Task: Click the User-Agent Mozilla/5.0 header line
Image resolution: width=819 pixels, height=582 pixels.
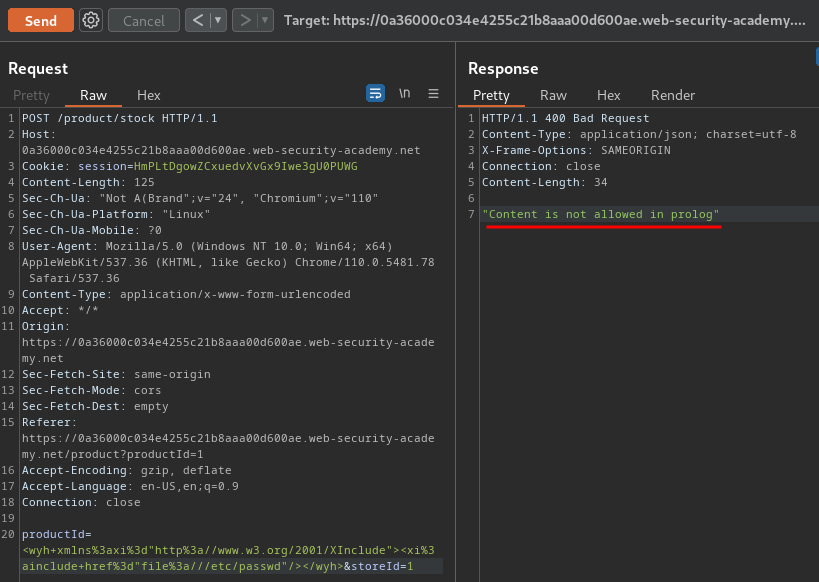Action: (228, 262)
